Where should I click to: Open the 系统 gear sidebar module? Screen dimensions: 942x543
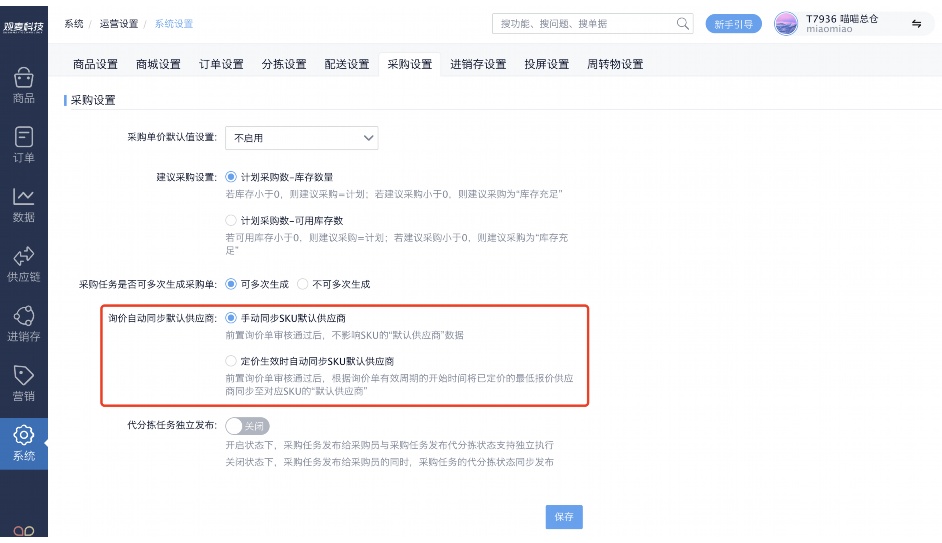point(23,443)
